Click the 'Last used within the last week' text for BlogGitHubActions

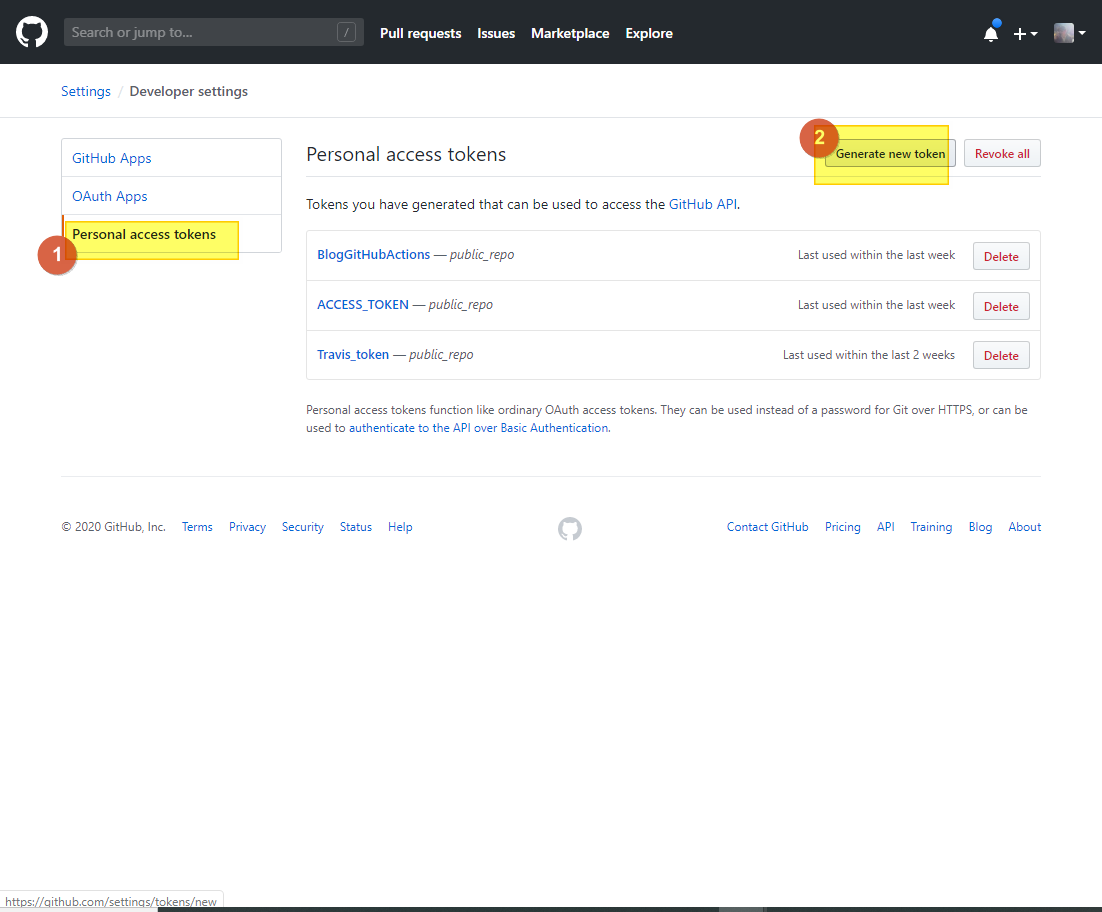(x=876, y=255)
